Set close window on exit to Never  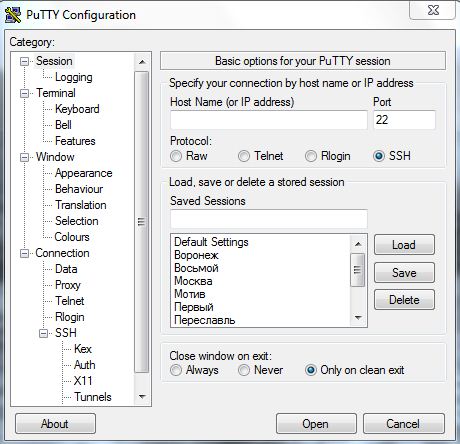244,370
